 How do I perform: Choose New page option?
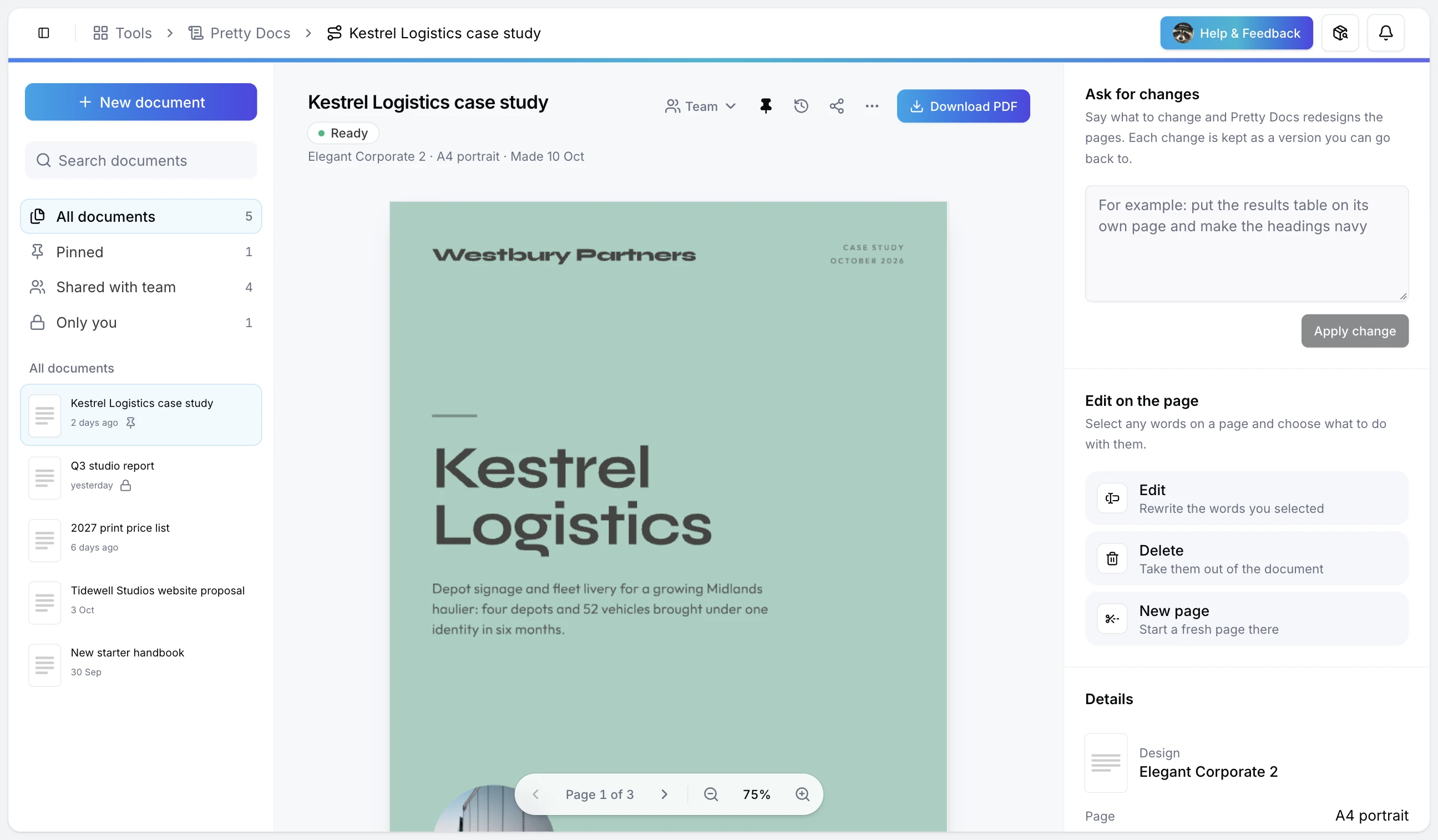(x=1246, y=619)
